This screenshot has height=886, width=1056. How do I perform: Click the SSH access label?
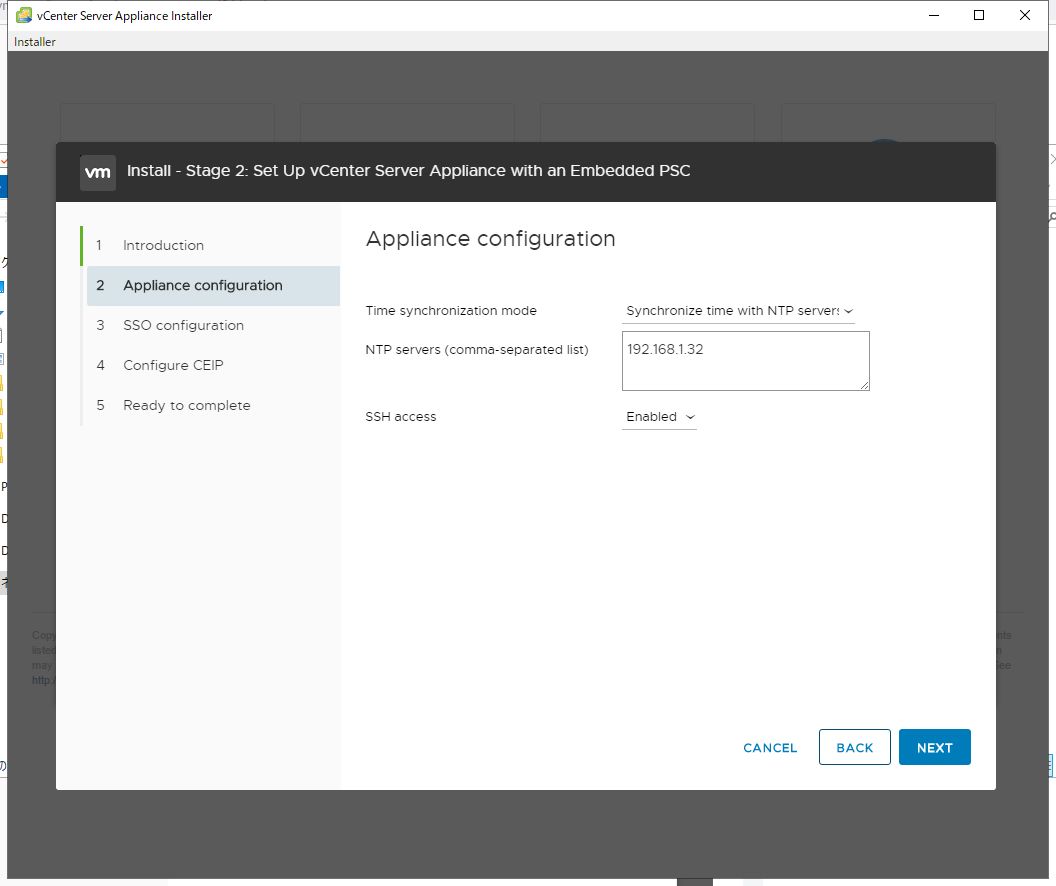click(401, 417)
